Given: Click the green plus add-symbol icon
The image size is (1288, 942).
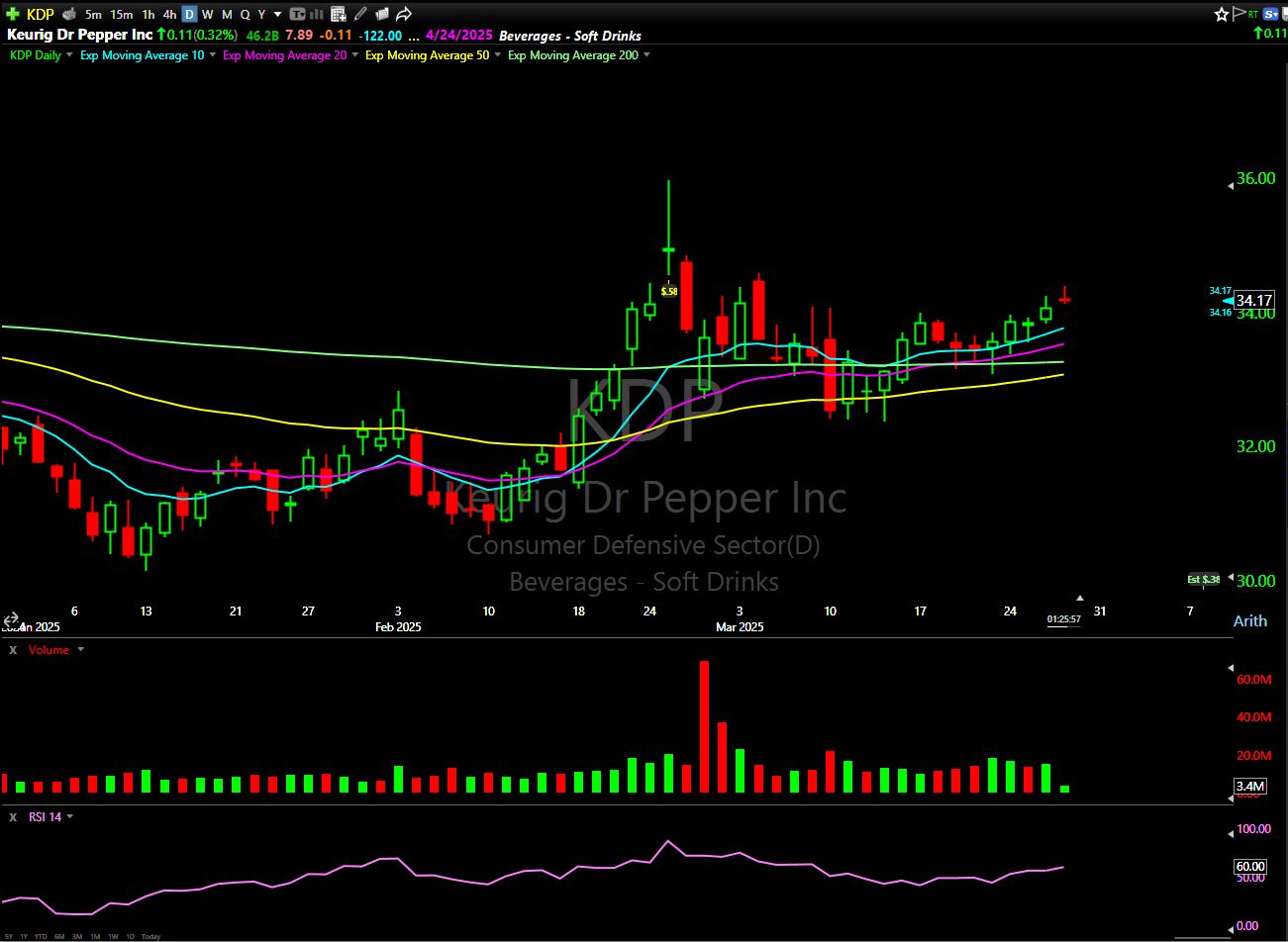Looking at the screenshot, I should 13,14.
